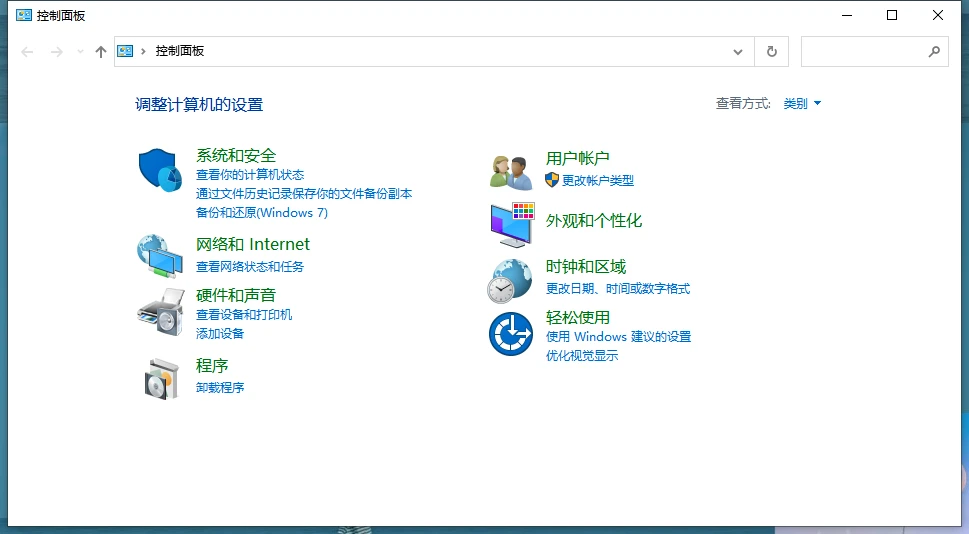Open 备份和还原(Windows 7) link
969x534 pixels.
262,213
